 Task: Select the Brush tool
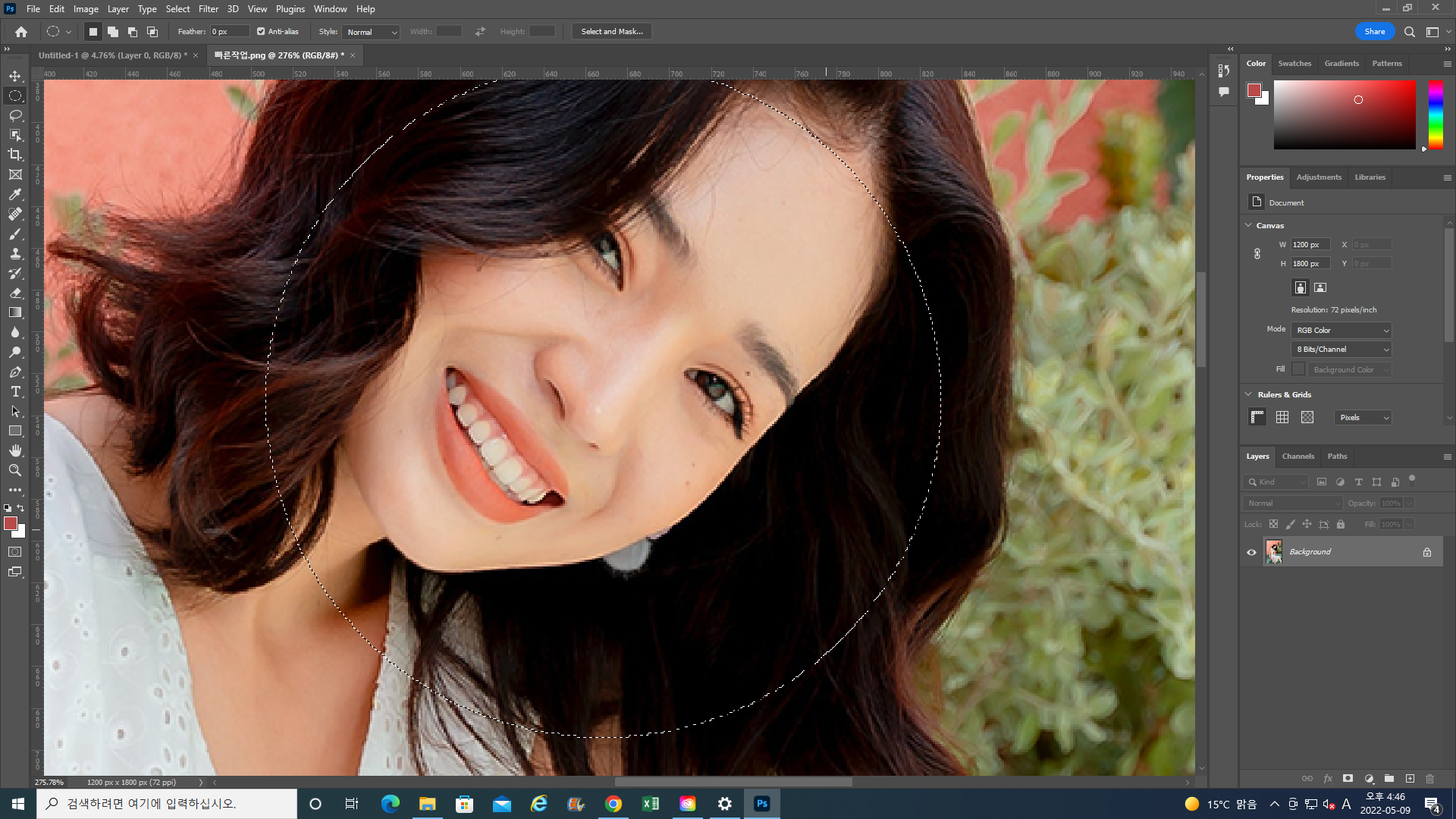(x=15, y=234)
